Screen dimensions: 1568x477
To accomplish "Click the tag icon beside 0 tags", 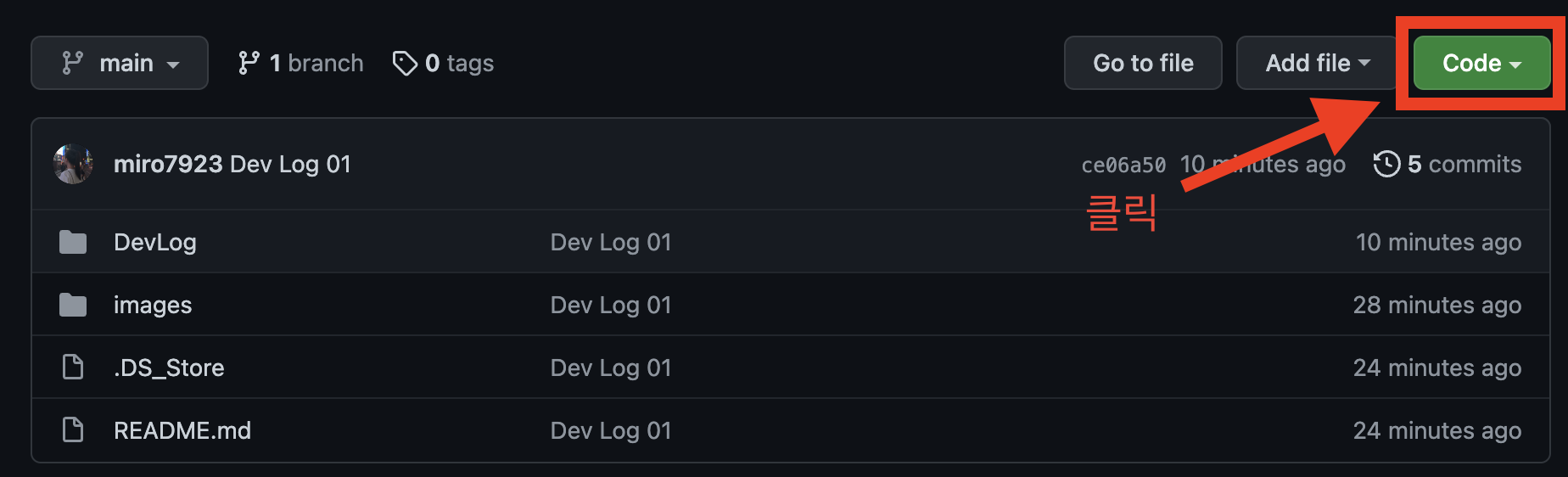I will pos(405,63).
